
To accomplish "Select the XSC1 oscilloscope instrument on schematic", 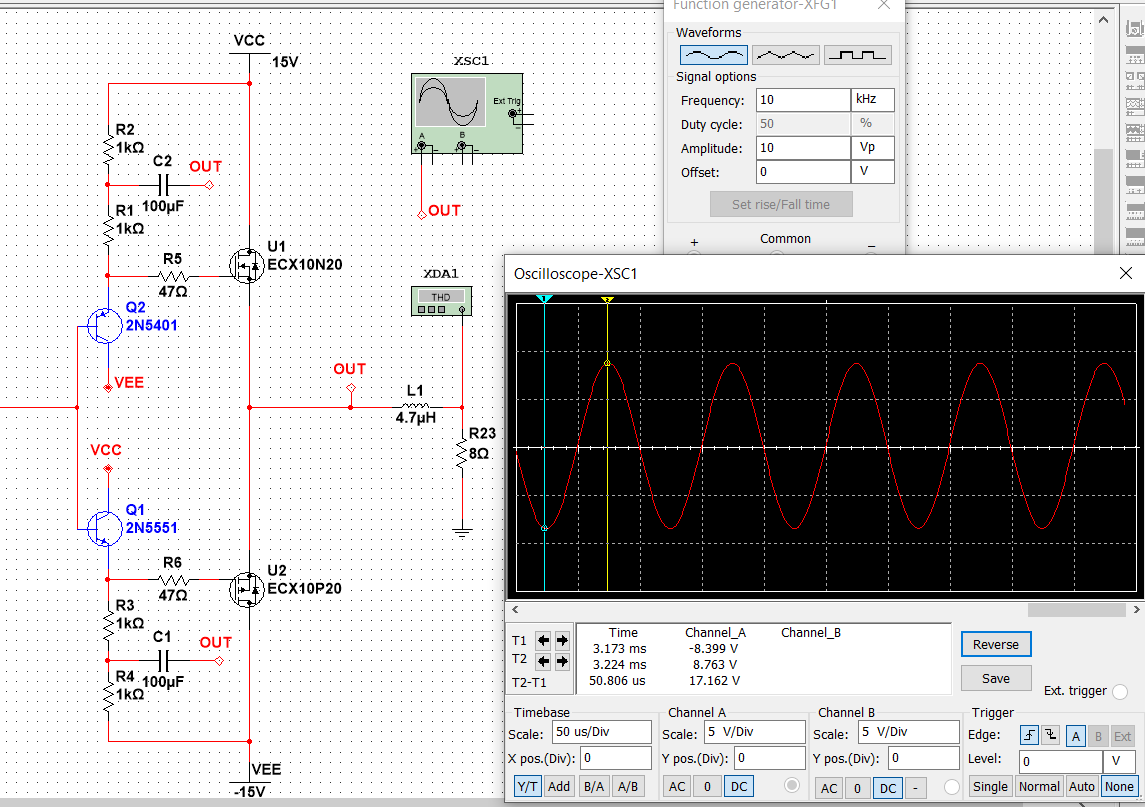I will tap(467, 113).
